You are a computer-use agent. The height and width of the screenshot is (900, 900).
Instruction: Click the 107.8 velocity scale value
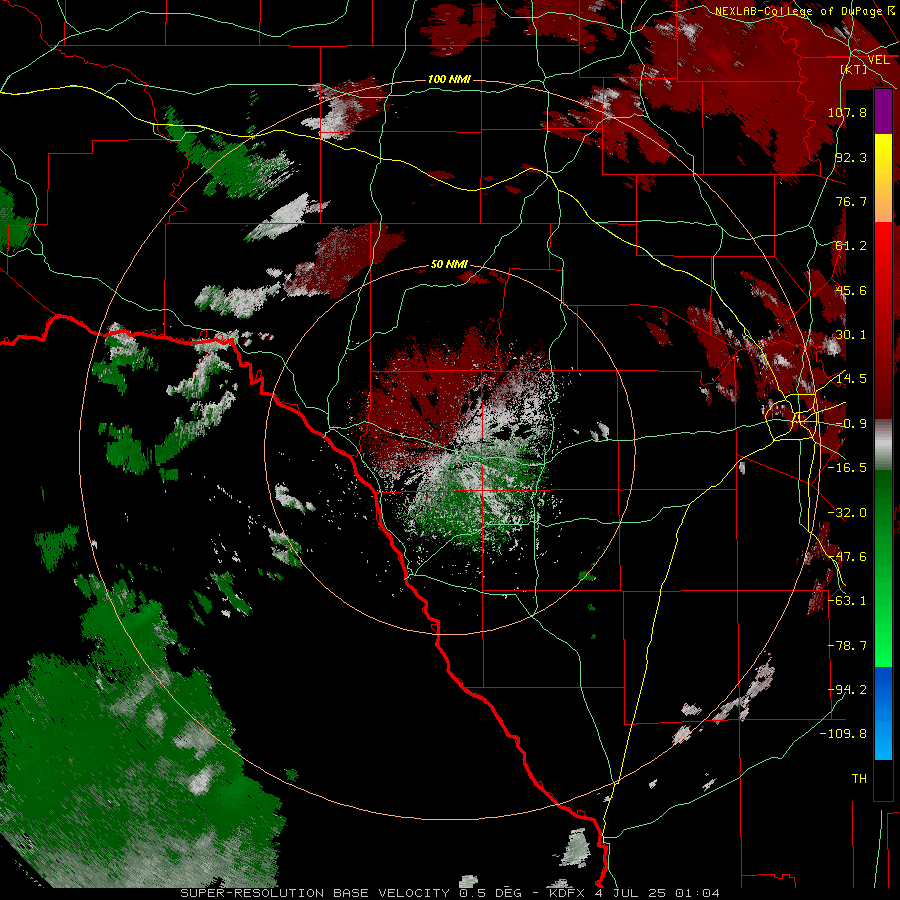(x=847, y=112)
